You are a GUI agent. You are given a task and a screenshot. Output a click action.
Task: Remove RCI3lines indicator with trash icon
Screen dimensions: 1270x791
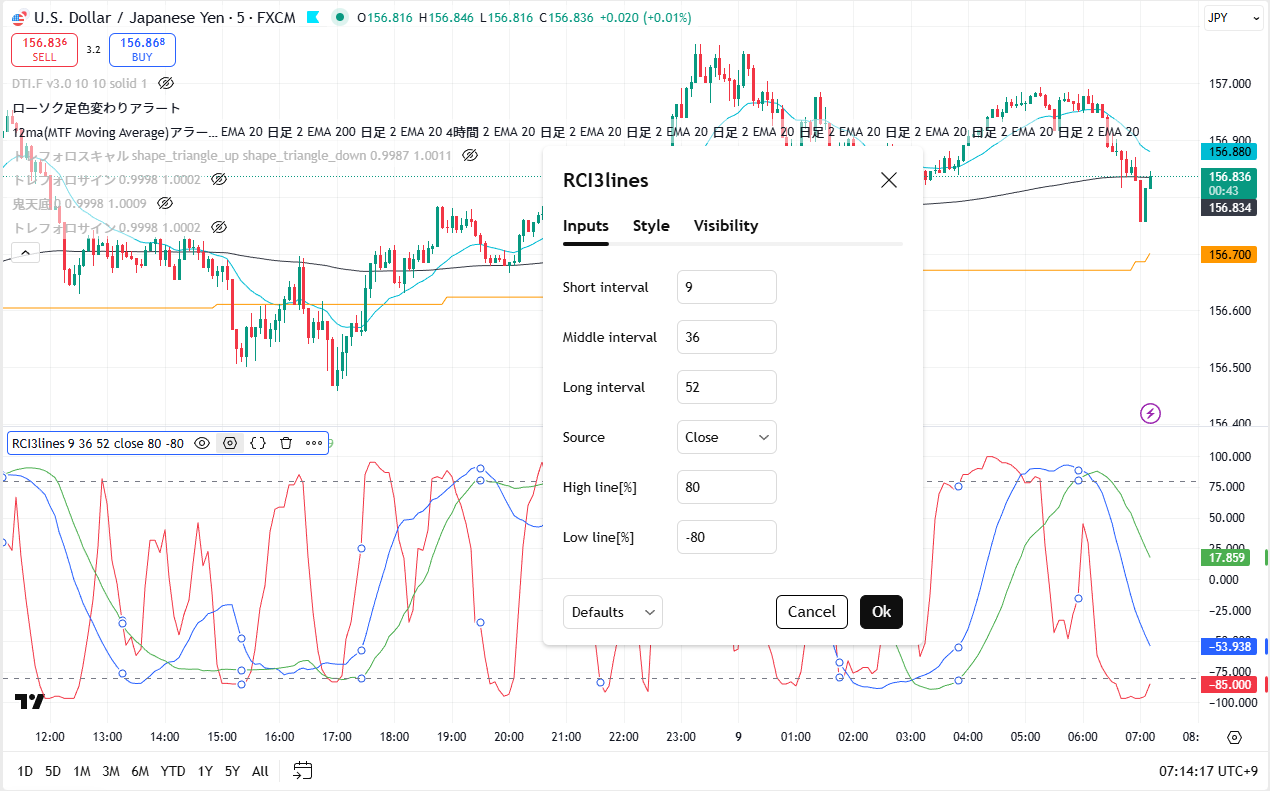coord(286,443)
